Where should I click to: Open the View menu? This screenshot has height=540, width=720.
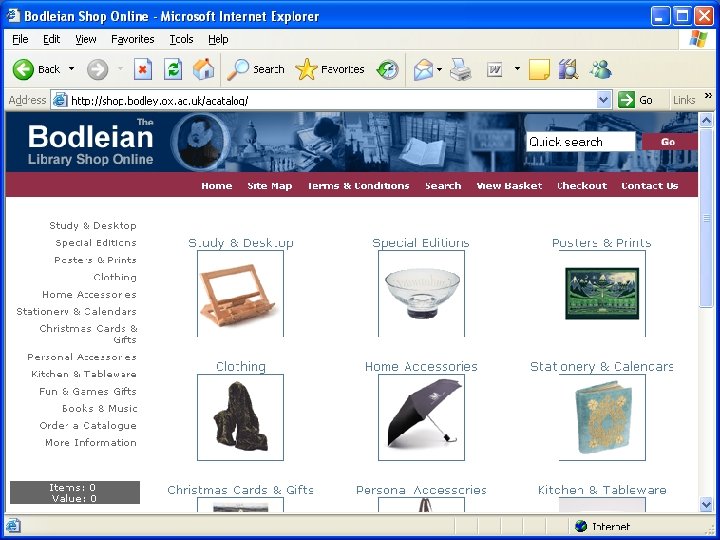[x=86, y=39]
